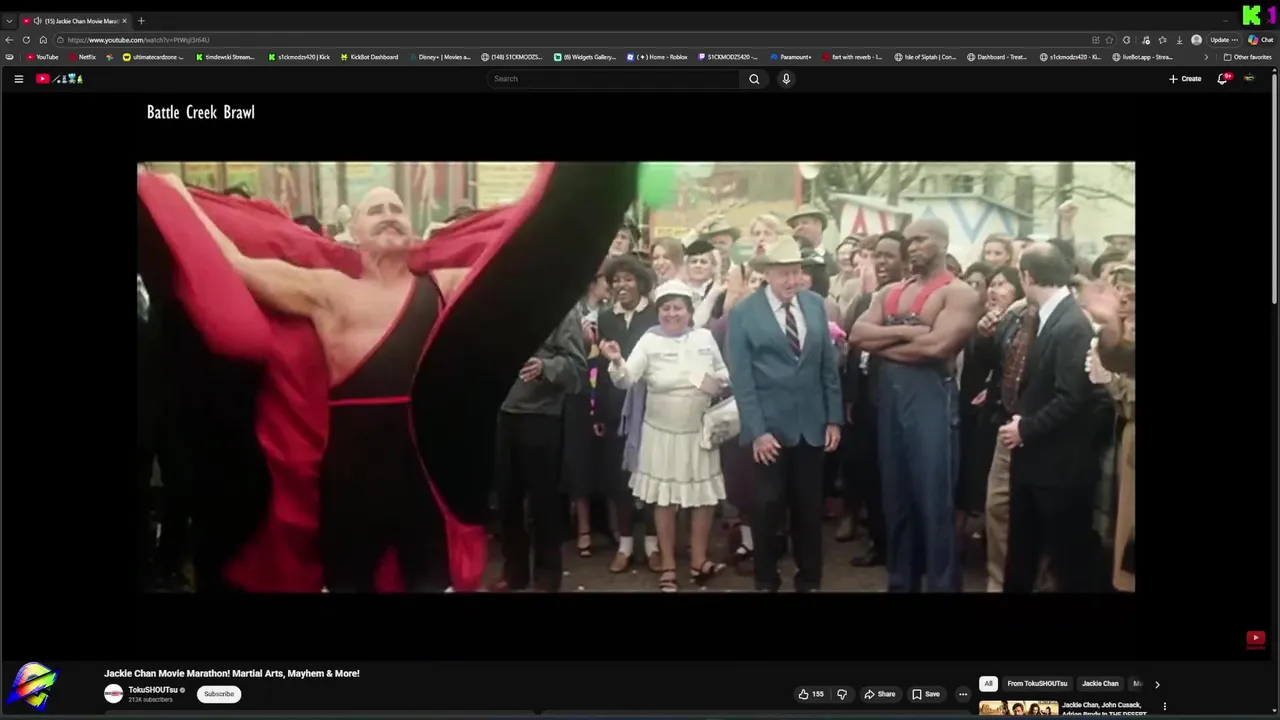The width and height of the screenshot is (1280, 720).
Task: Subscribe to TokuSHOUTsu
Action: (x=219, y=694)
